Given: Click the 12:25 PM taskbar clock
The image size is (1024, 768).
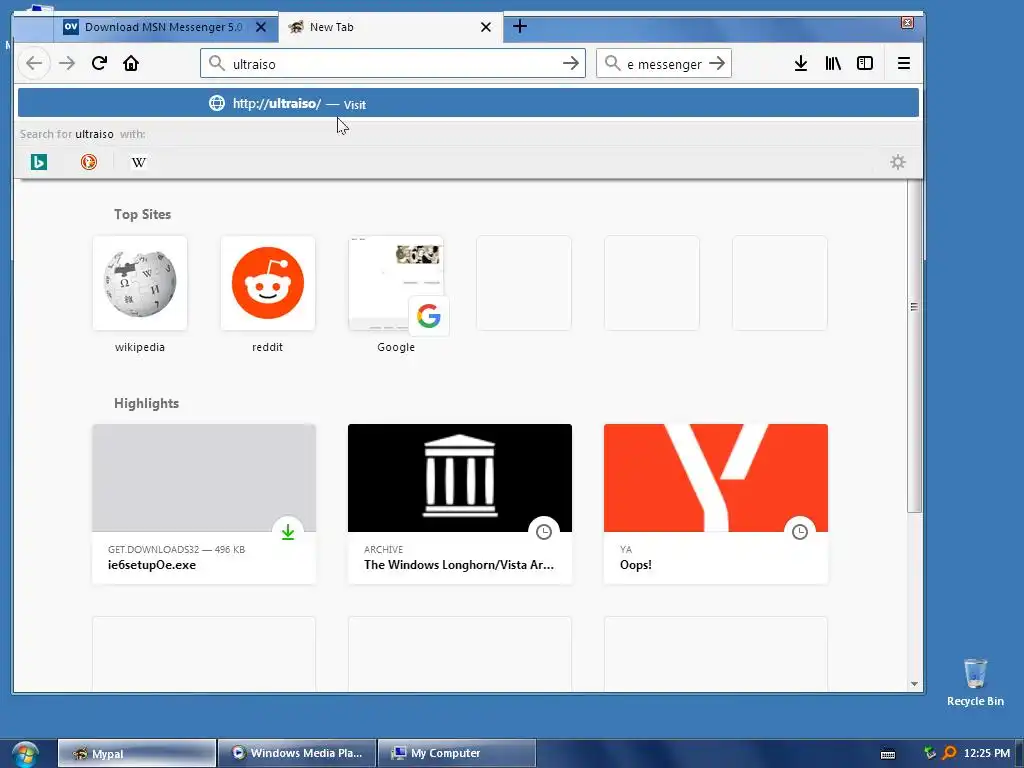Looking at the screenshot, I should (987, 753).
